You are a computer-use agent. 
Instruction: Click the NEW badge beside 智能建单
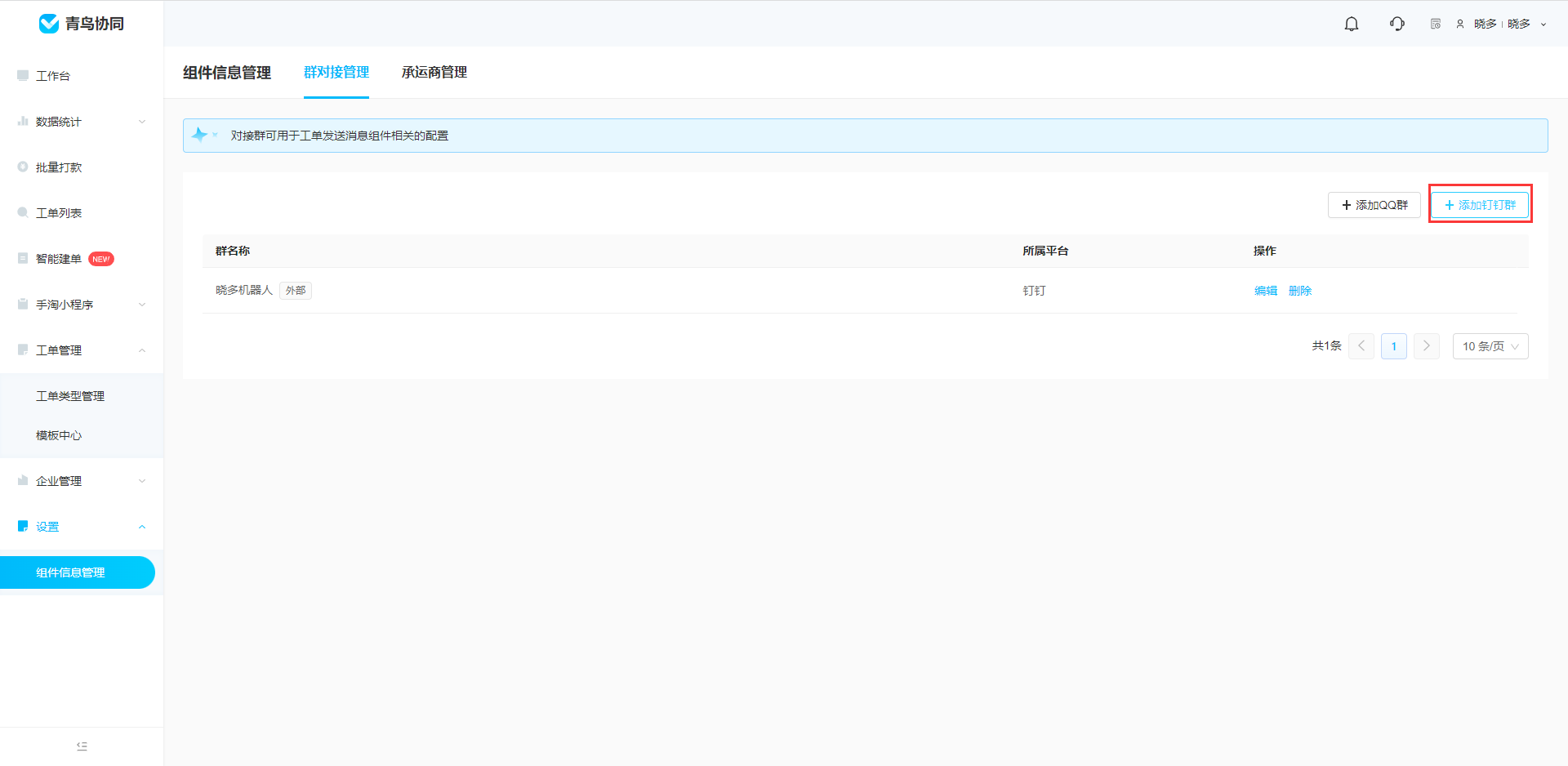[101, 259]
